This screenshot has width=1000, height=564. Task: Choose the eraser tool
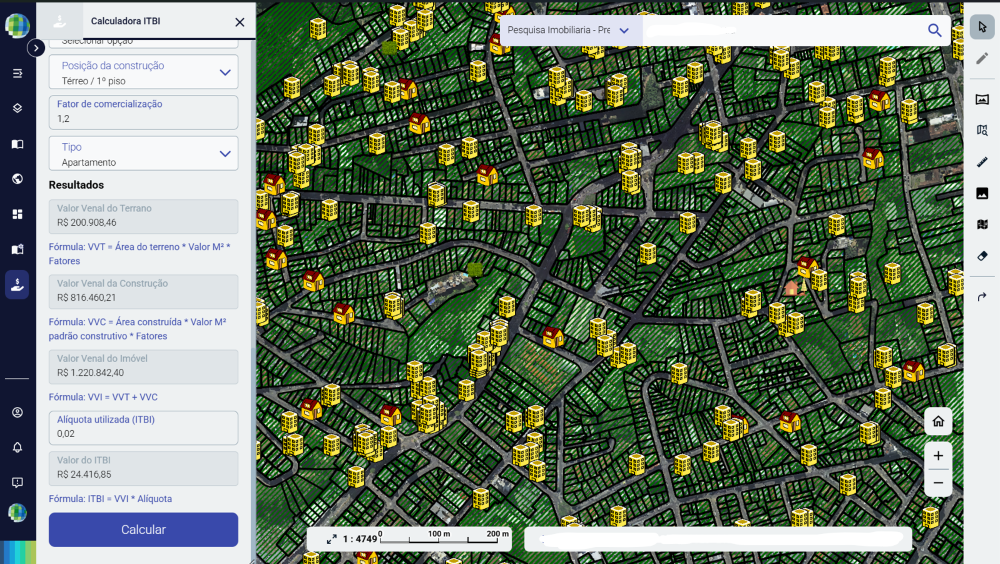pyautogui.click(x=981, y=256)
